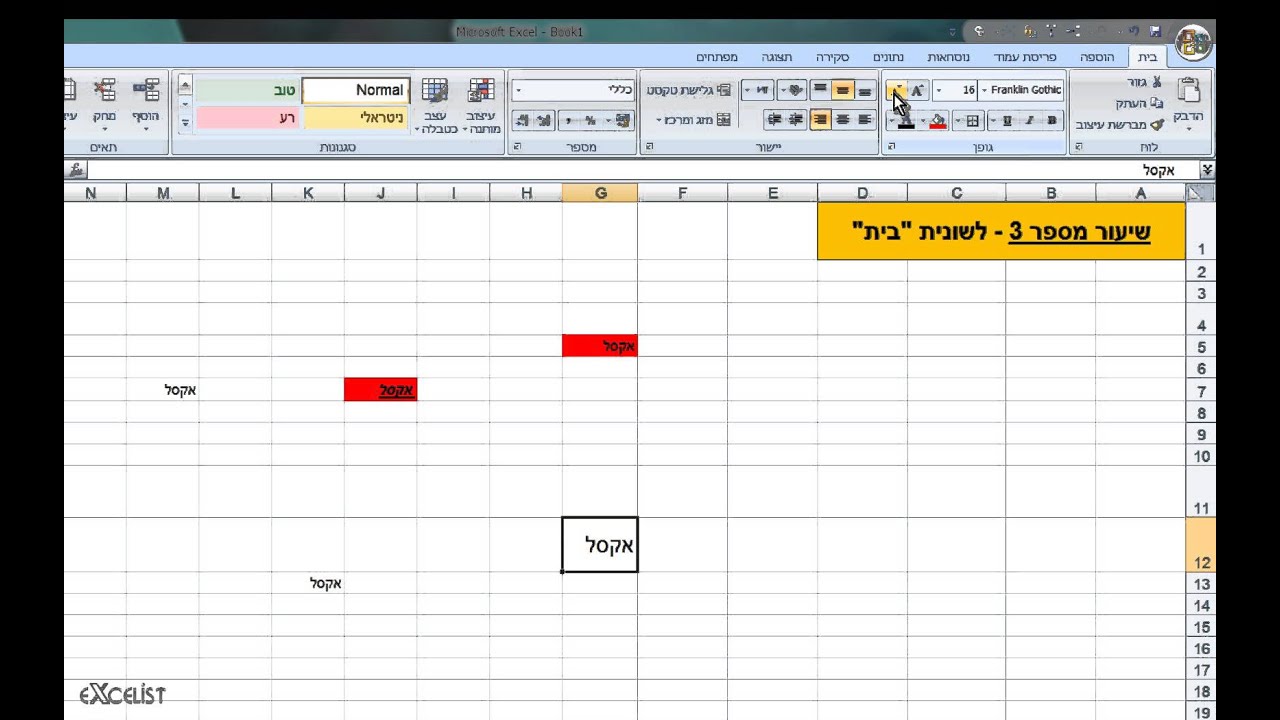1280x720 pixels.
Task: Click the Wrap Text (גלישת טקסט) button
Action: point(689,90)
